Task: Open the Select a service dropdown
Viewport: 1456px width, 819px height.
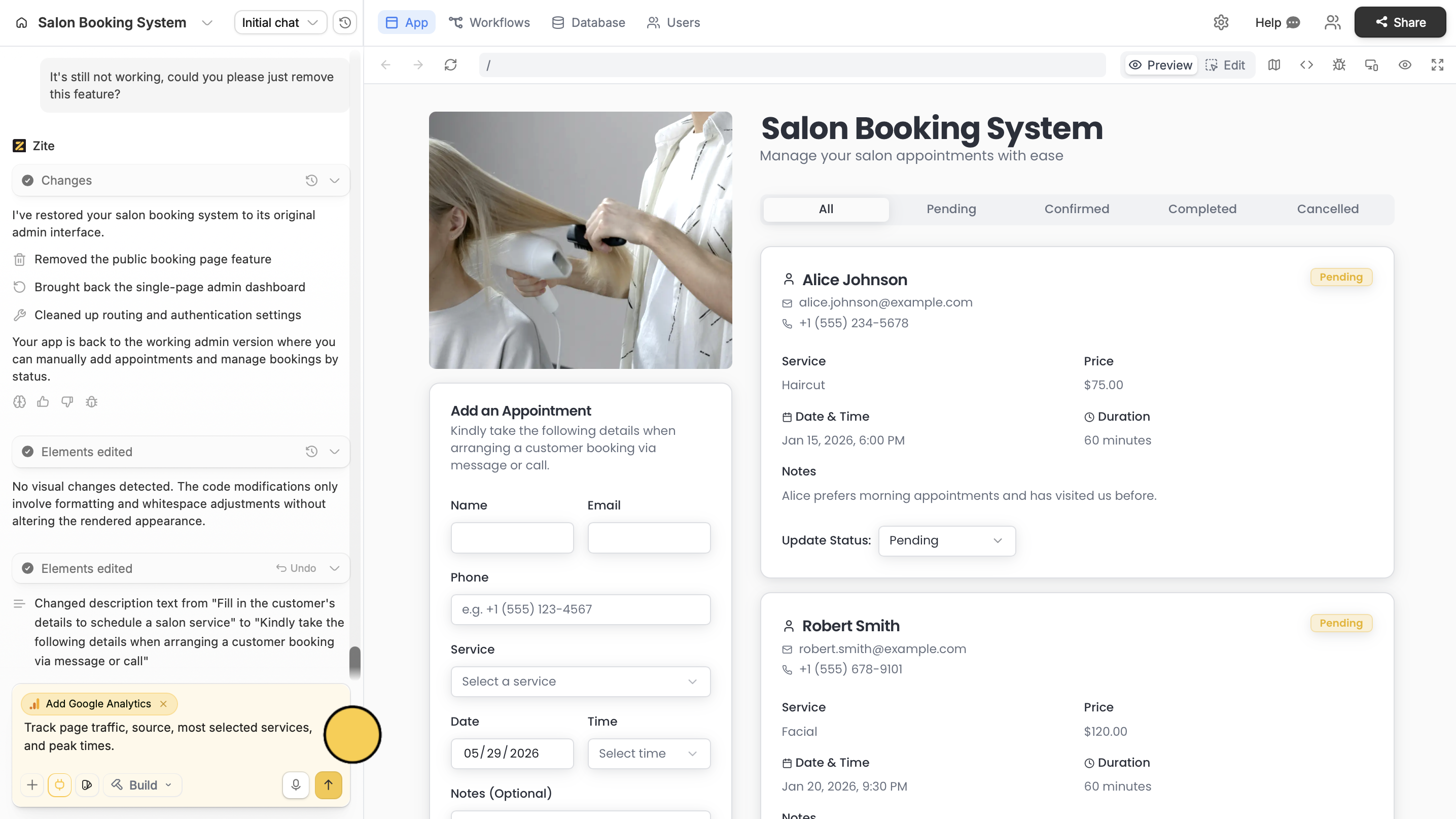Action: [581, 681]
